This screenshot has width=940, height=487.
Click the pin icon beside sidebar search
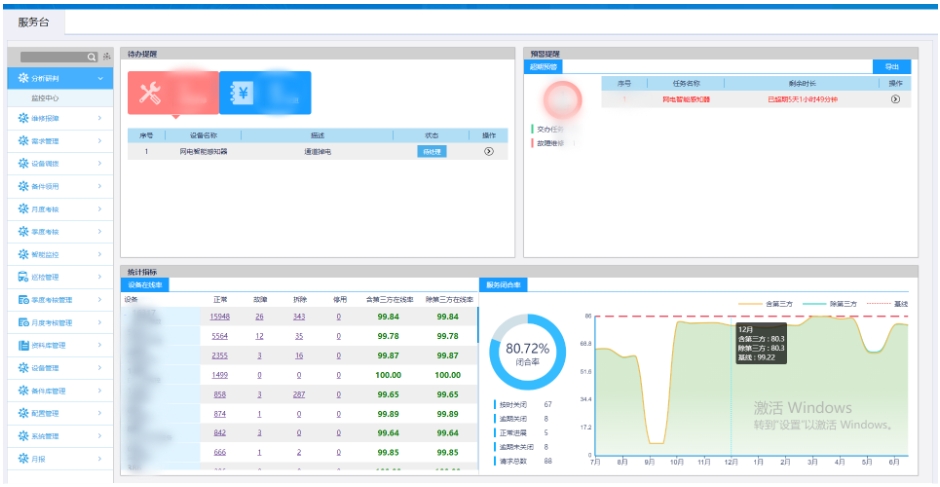[x=107, y=58]
